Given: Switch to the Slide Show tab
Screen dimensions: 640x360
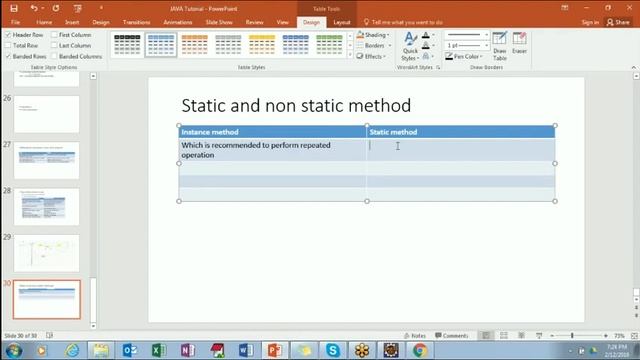Looking at the screenshot, I should [219, 22].
